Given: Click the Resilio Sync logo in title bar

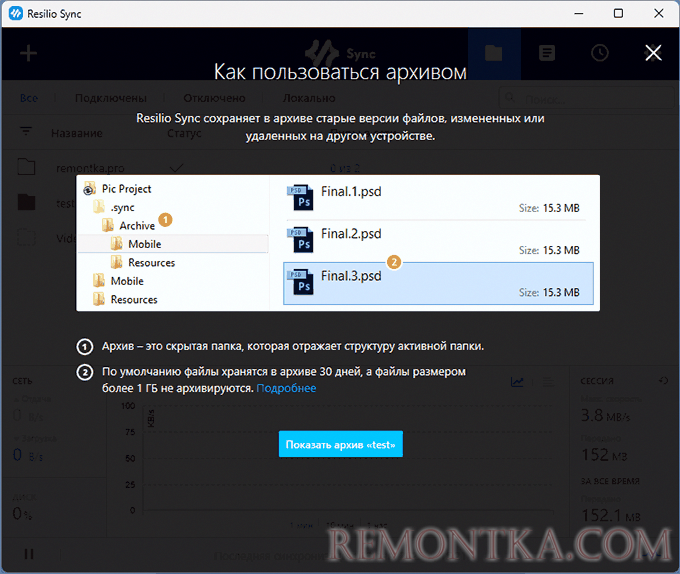Looking at the screenshot, I should [x=16, y=14].
